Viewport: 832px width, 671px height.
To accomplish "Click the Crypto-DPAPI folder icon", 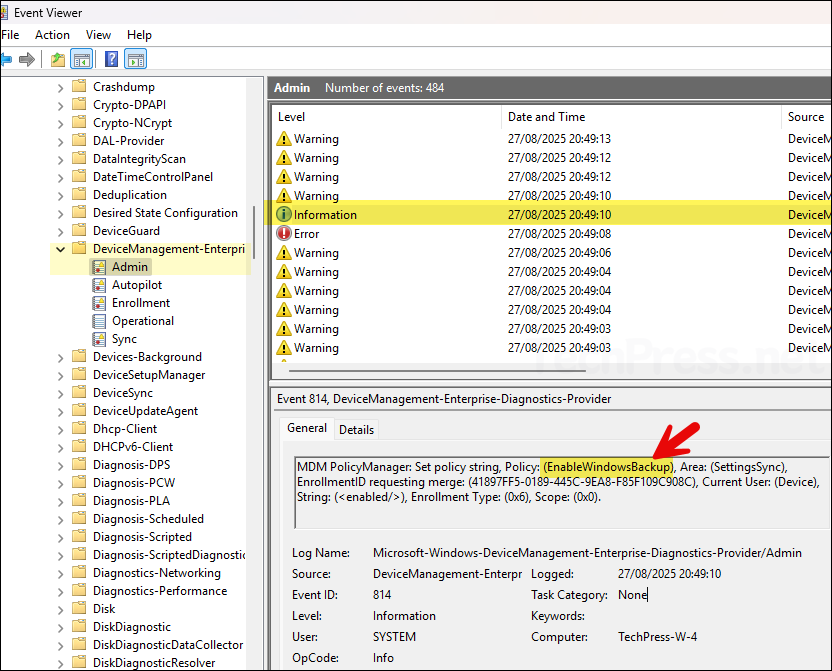I will [79, 104].
